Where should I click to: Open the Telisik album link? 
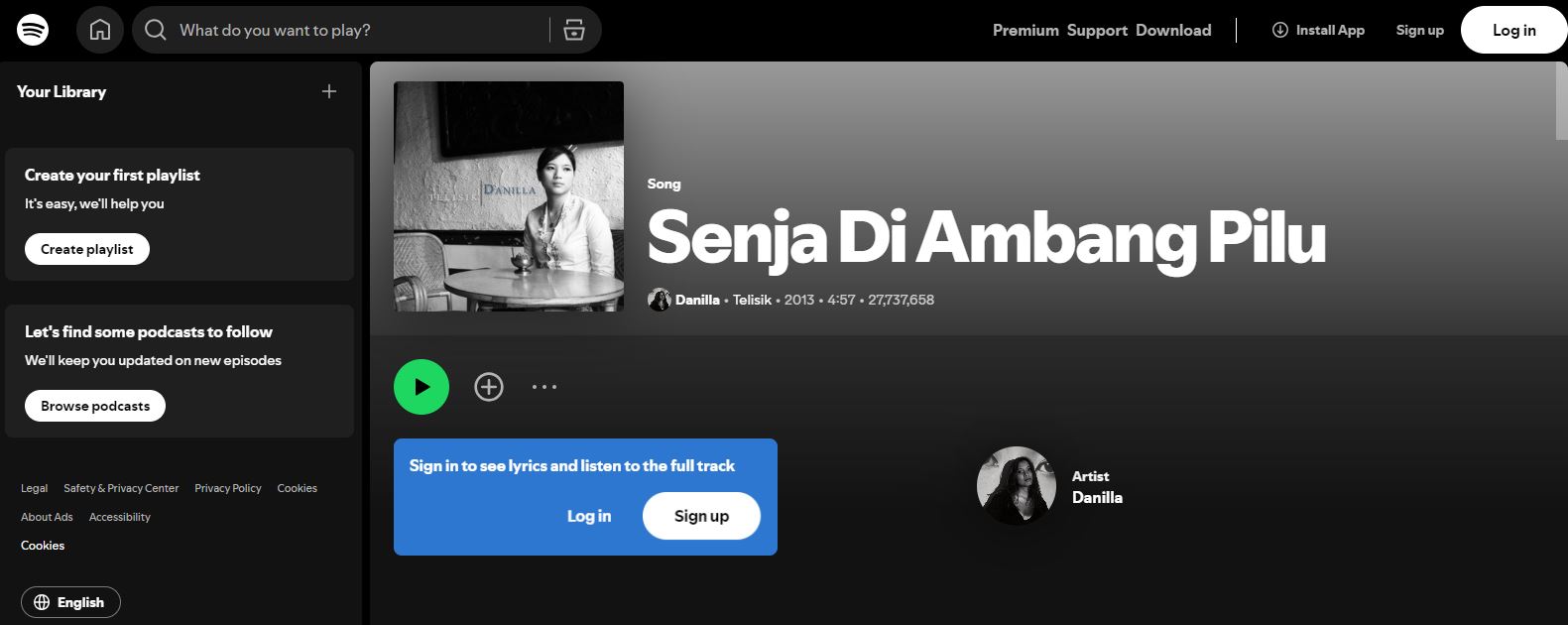pos(752,300)
